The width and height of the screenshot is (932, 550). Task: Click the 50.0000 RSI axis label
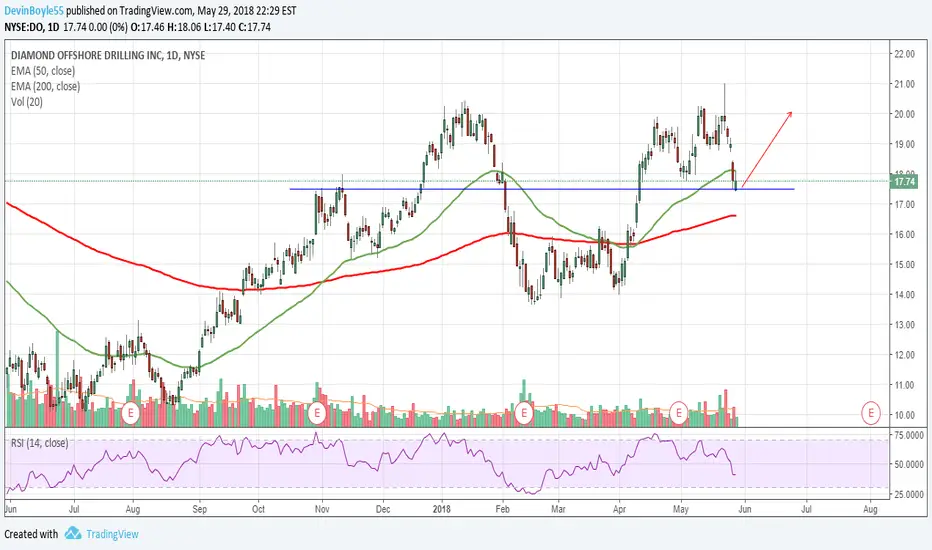click(909, 464)
